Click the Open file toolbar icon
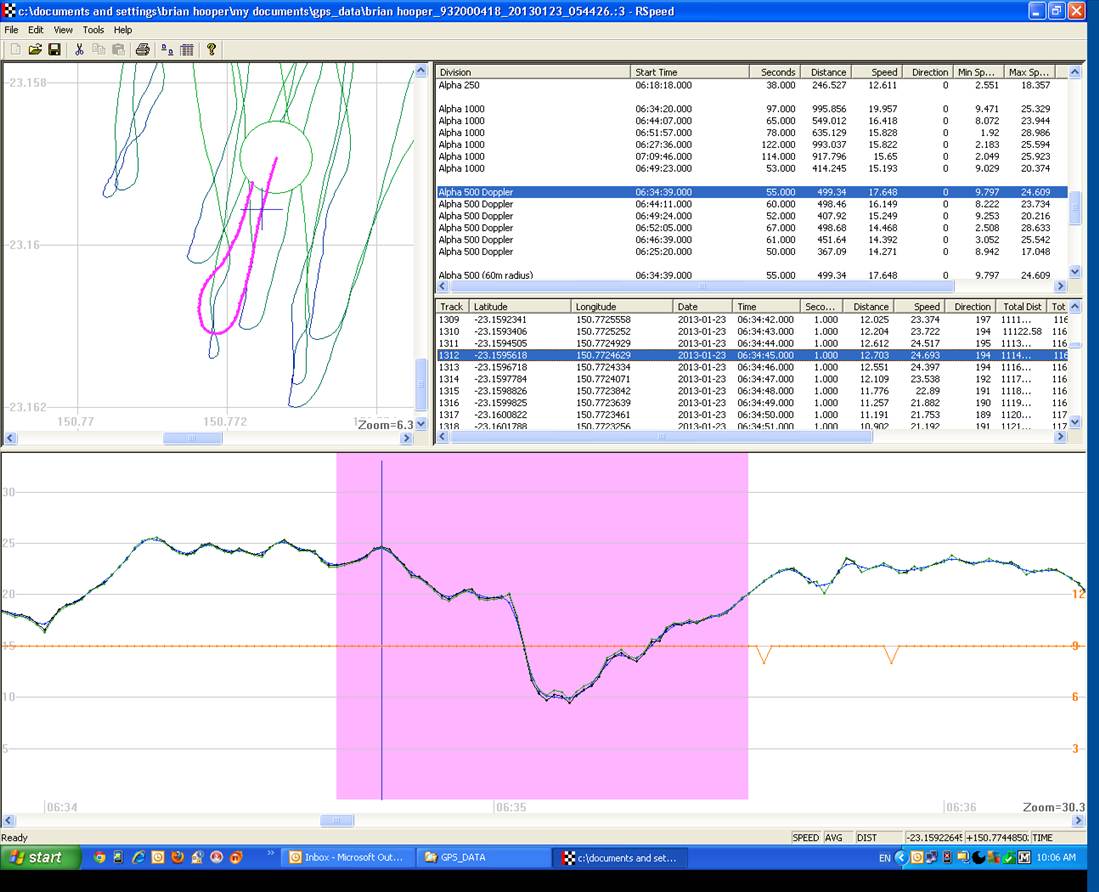1099x892 pixels. tap(34, 49)
